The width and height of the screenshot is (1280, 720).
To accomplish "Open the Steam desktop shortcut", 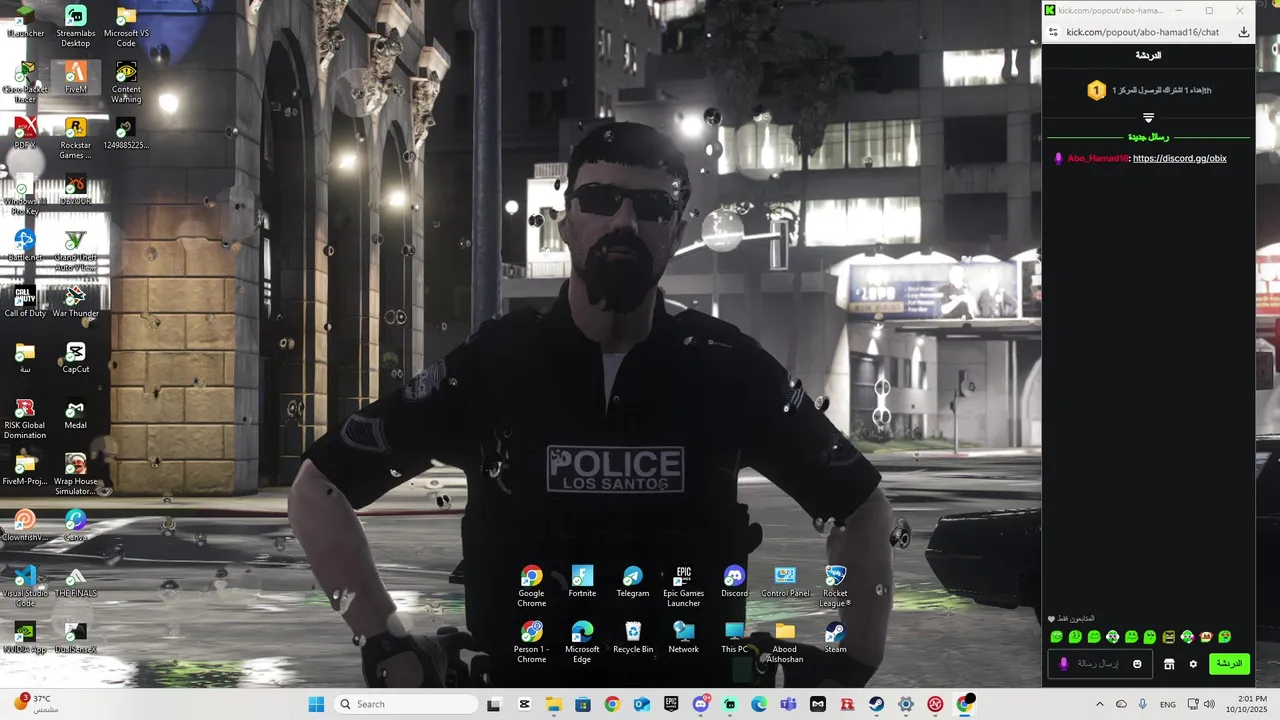I will pyautogui.click(x=835, y=637).
